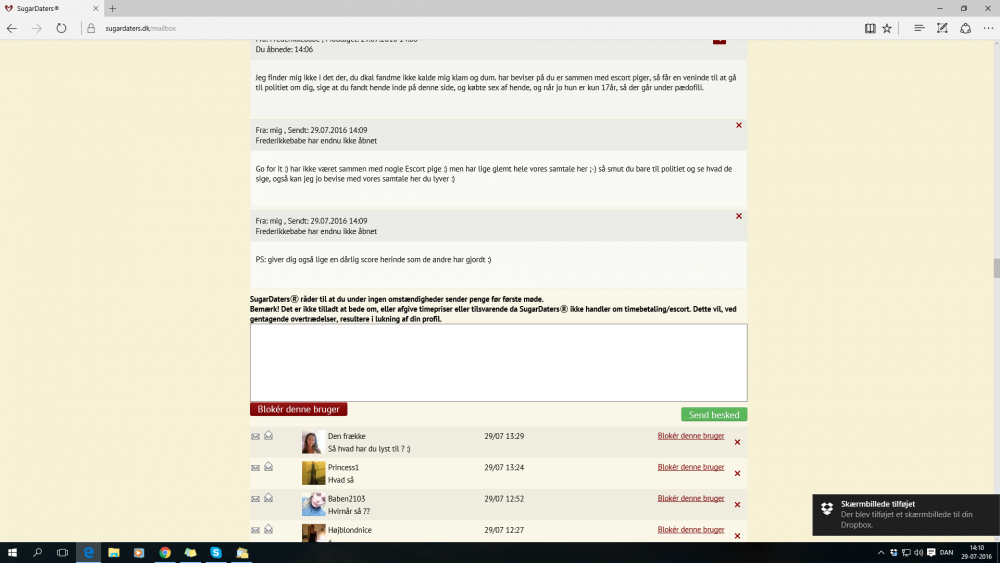The image size is (1000, 563).
Task: Select the SugarDaters browser tab
Action: coord(51,8)
